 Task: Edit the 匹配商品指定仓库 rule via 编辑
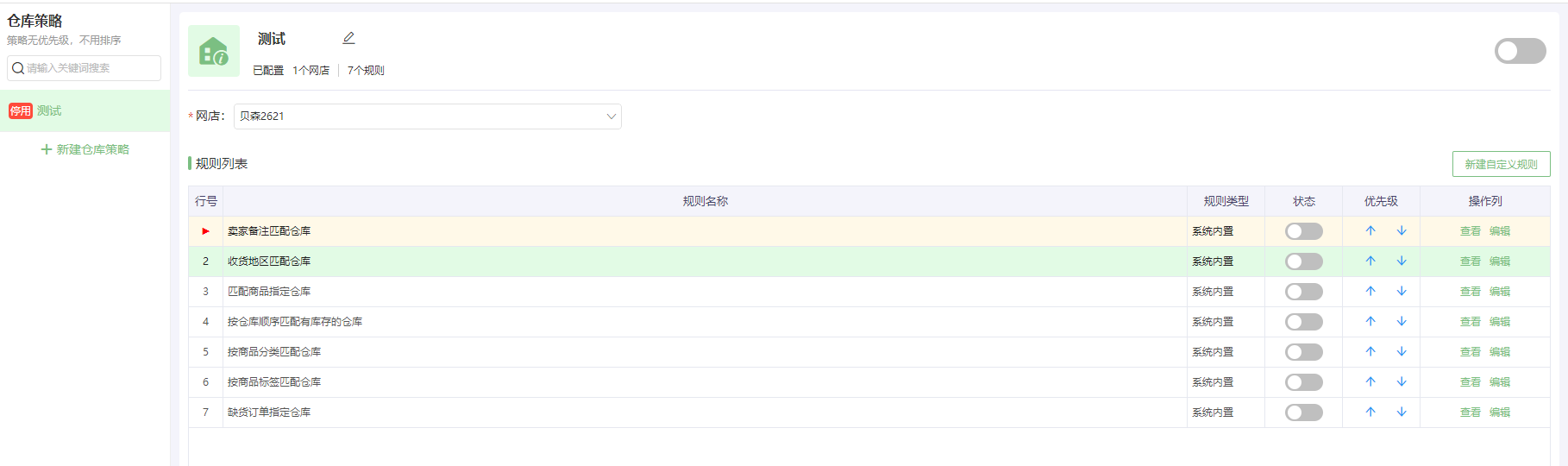click(1500, 292)
